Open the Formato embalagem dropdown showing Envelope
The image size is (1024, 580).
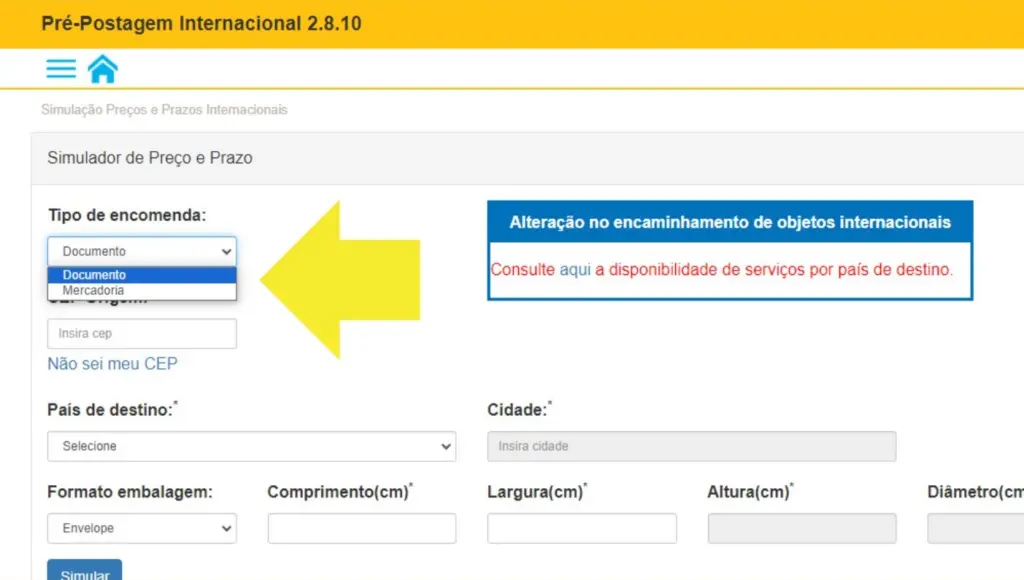[x=141, y=528]
